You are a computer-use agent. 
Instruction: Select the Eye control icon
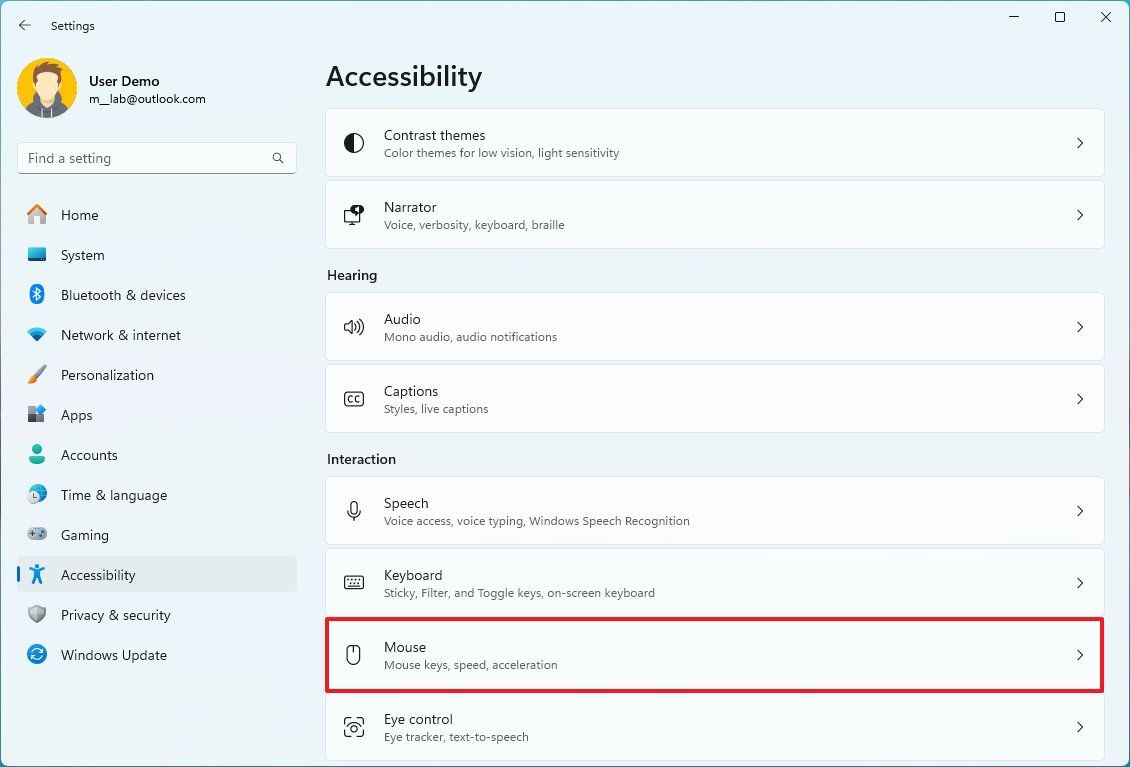(x=354, y=727)
